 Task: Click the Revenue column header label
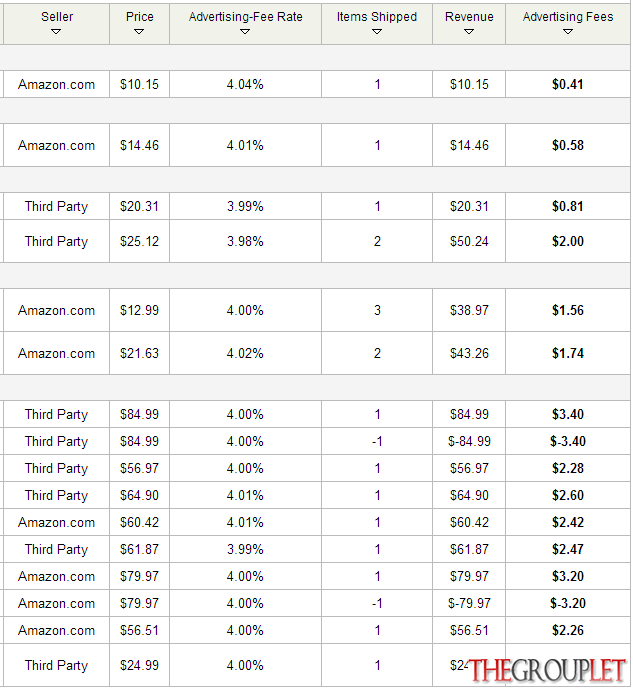tap(469, 17)
